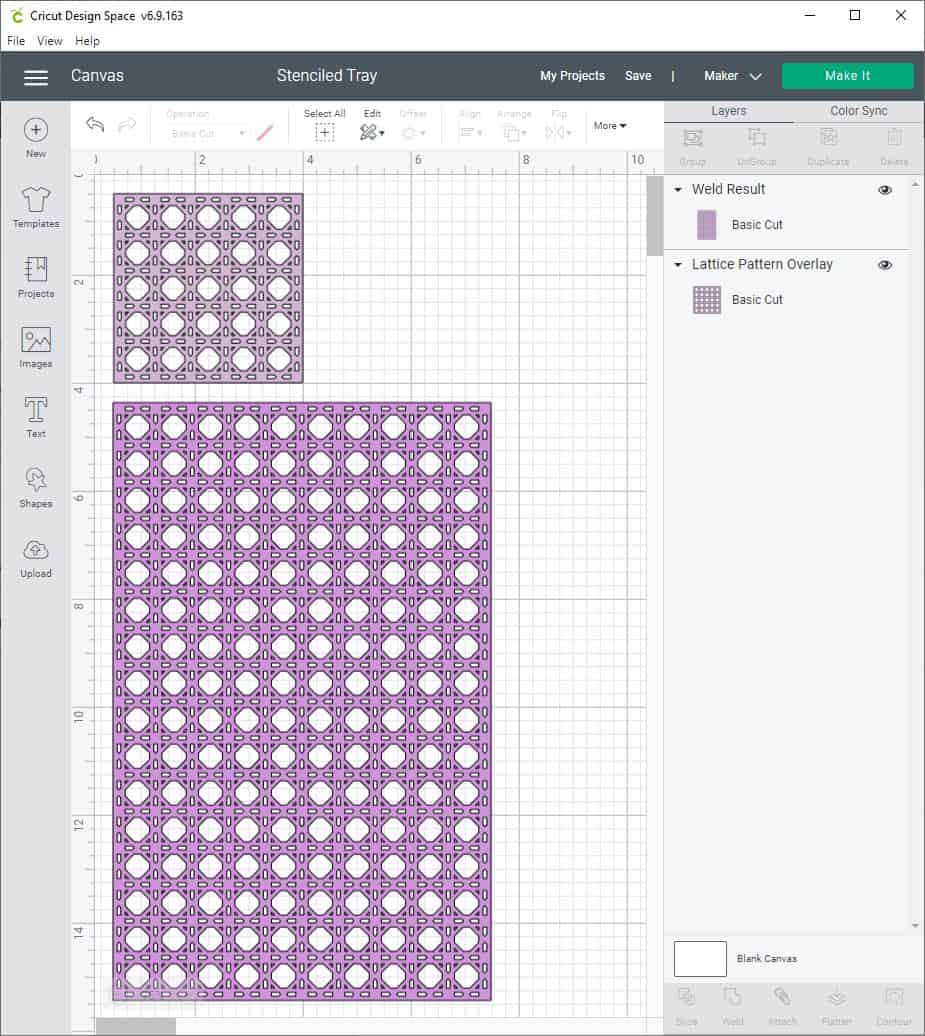Open the hamburger menu next to Canvas
The height and width of the screenshot is (1036, 925).
(36, 77)
